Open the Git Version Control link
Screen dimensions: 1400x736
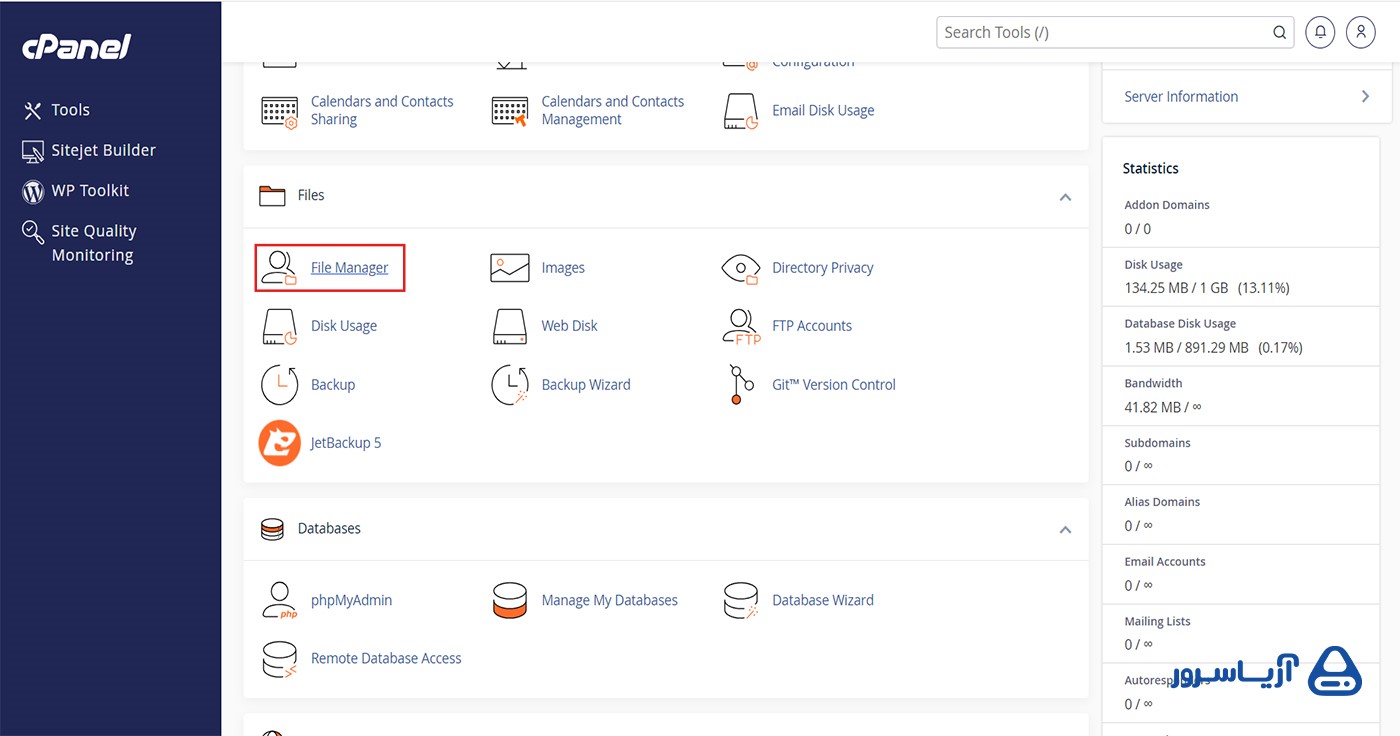click(x=834, y=385)
